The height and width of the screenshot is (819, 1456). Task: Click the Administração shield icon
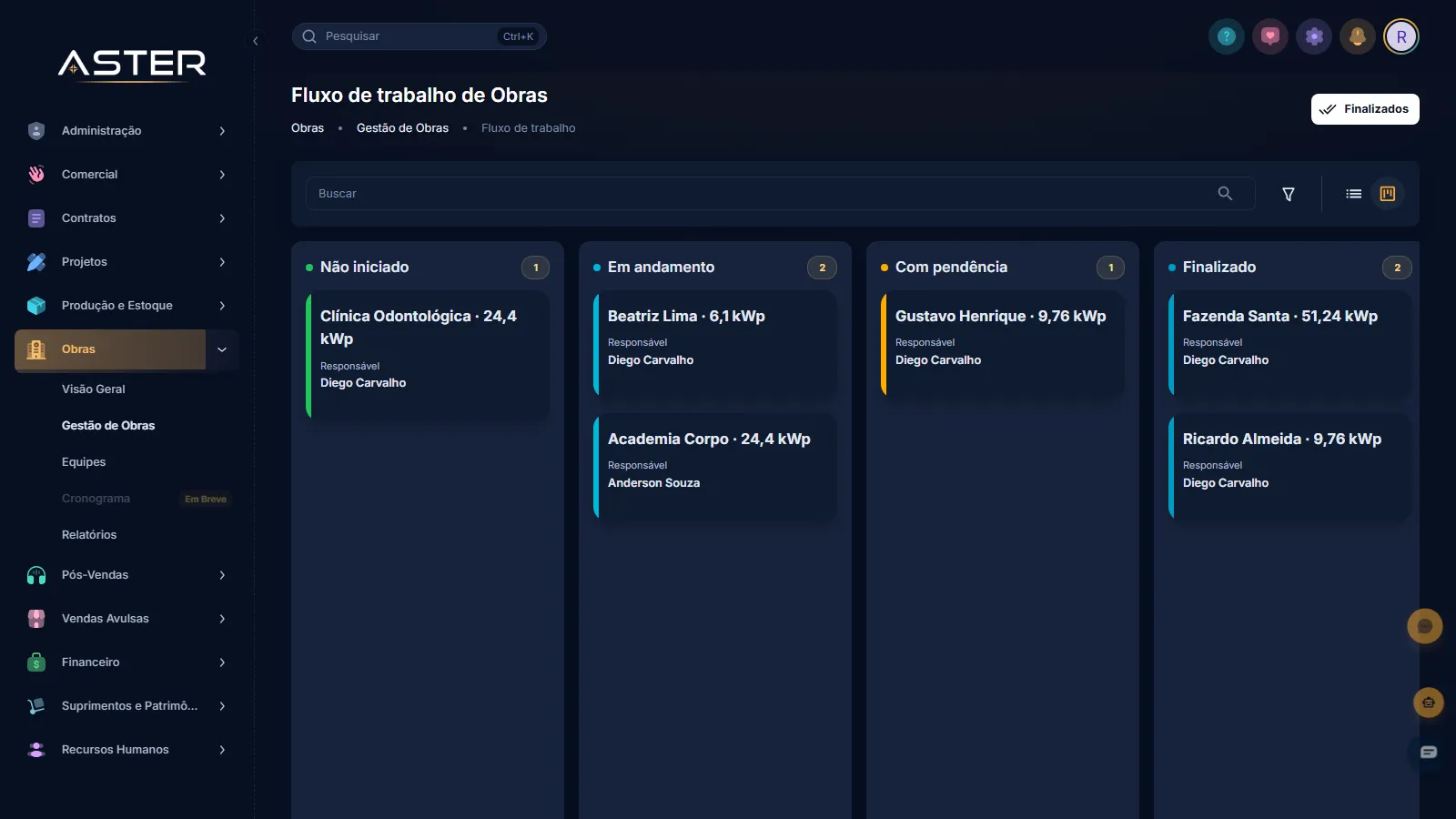click(x=36, y=131)
